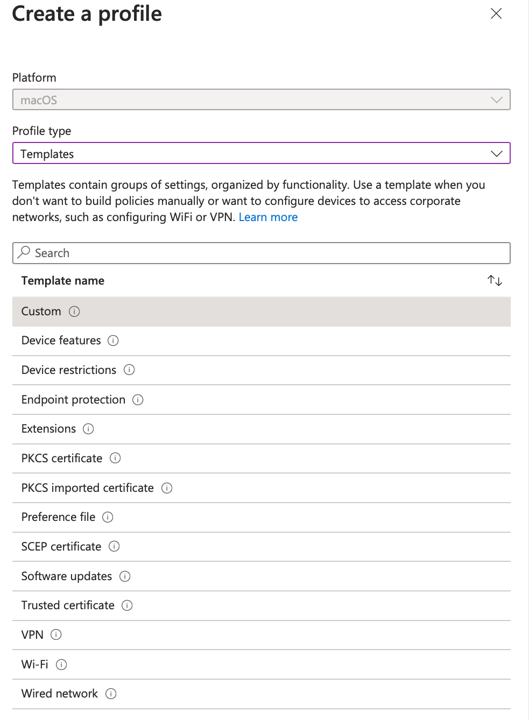Viewport: 529px width, 720px height.
Task: Click the info icon next to Device features
Action: (x=113, y=340)
